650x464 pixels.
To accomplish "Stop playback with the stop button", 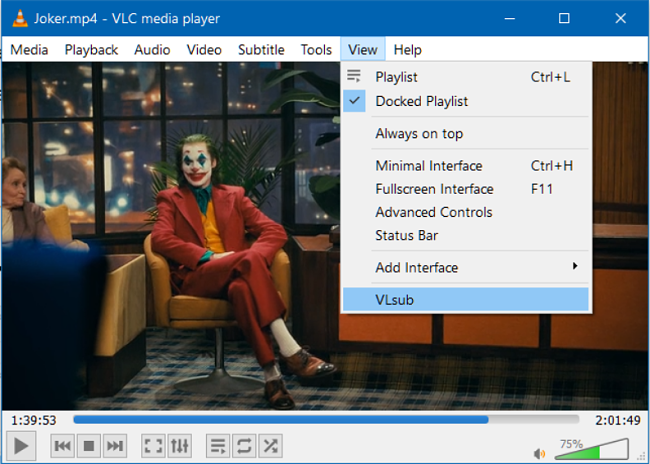I will [x=89, y=446].
